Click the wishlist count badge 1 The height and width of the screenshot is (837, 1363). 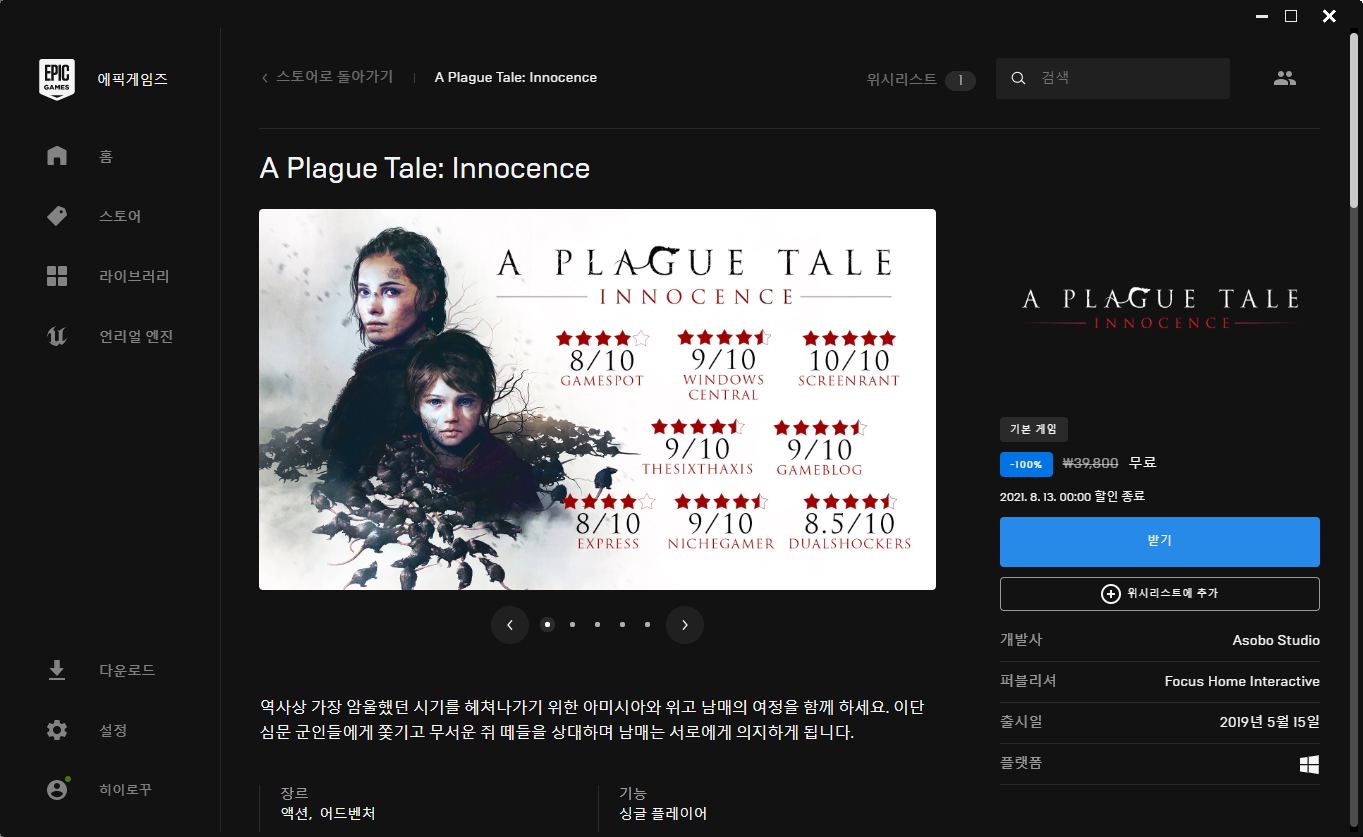(x=960, y=80)
